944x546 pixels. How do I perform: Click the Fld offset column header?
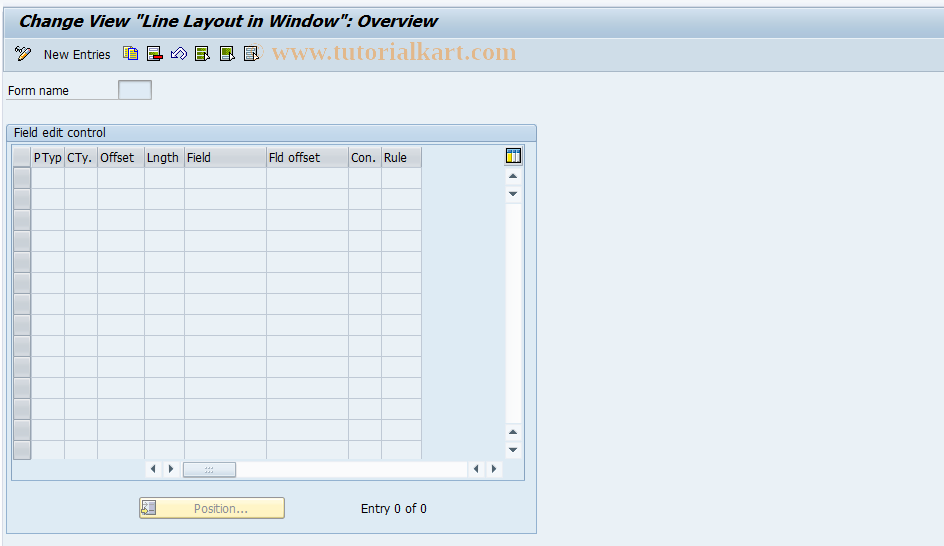307,158
